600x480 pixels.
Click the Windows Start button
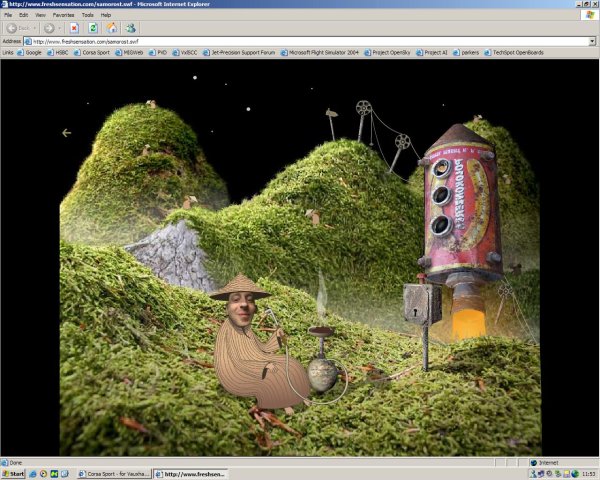[13, 473]
